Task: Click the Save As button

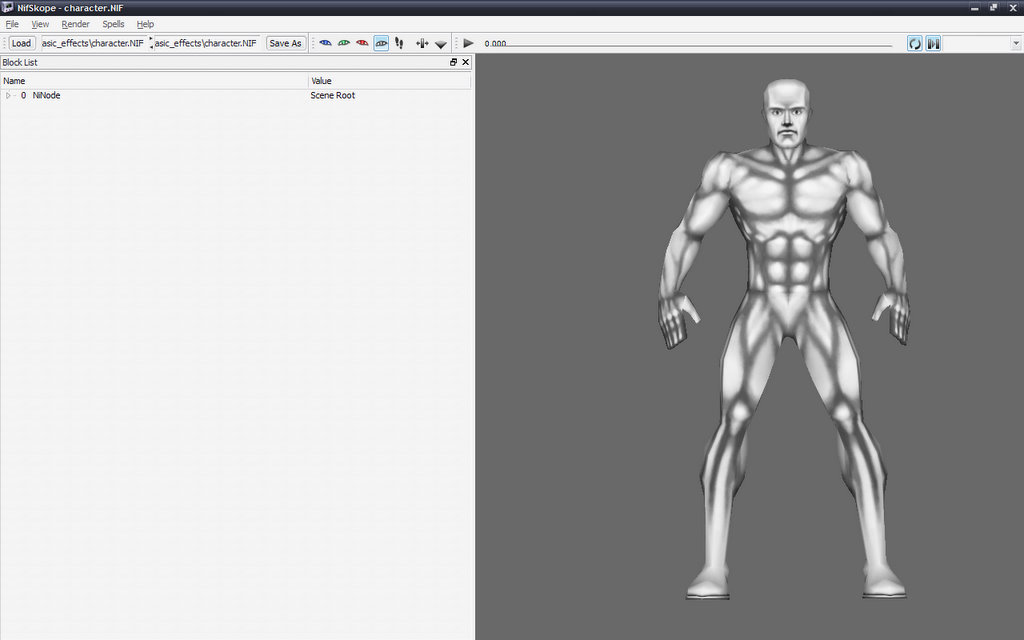Action: coord(285,43)
